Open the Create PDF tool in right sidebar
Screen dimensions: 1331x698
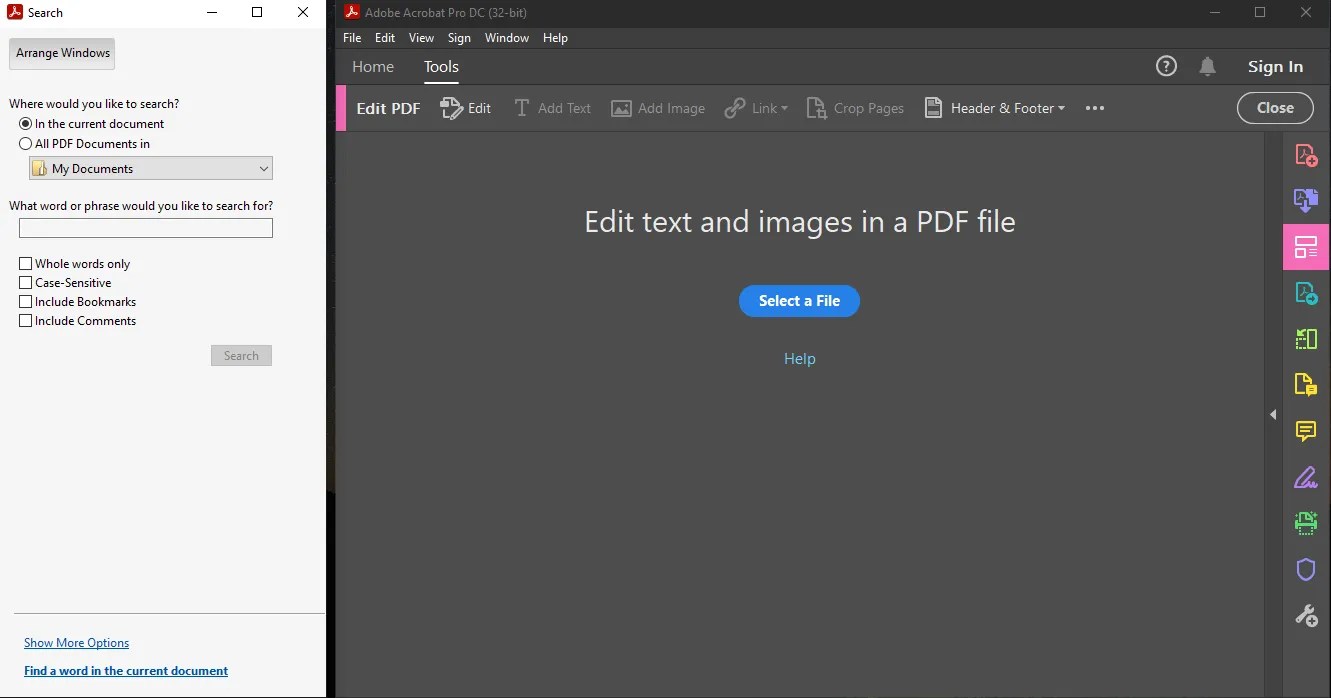[1306, 155]
